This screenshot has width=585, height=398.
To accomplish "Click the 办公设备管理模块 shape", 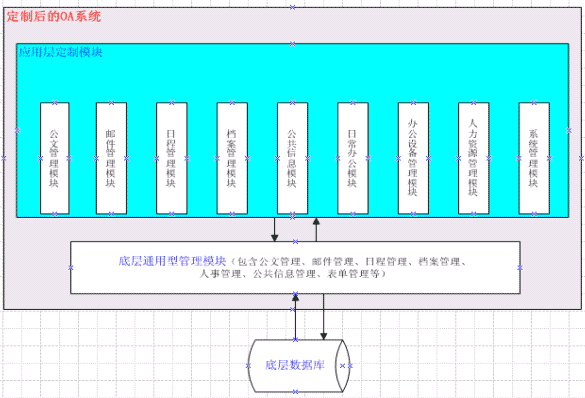I will 413,158.
